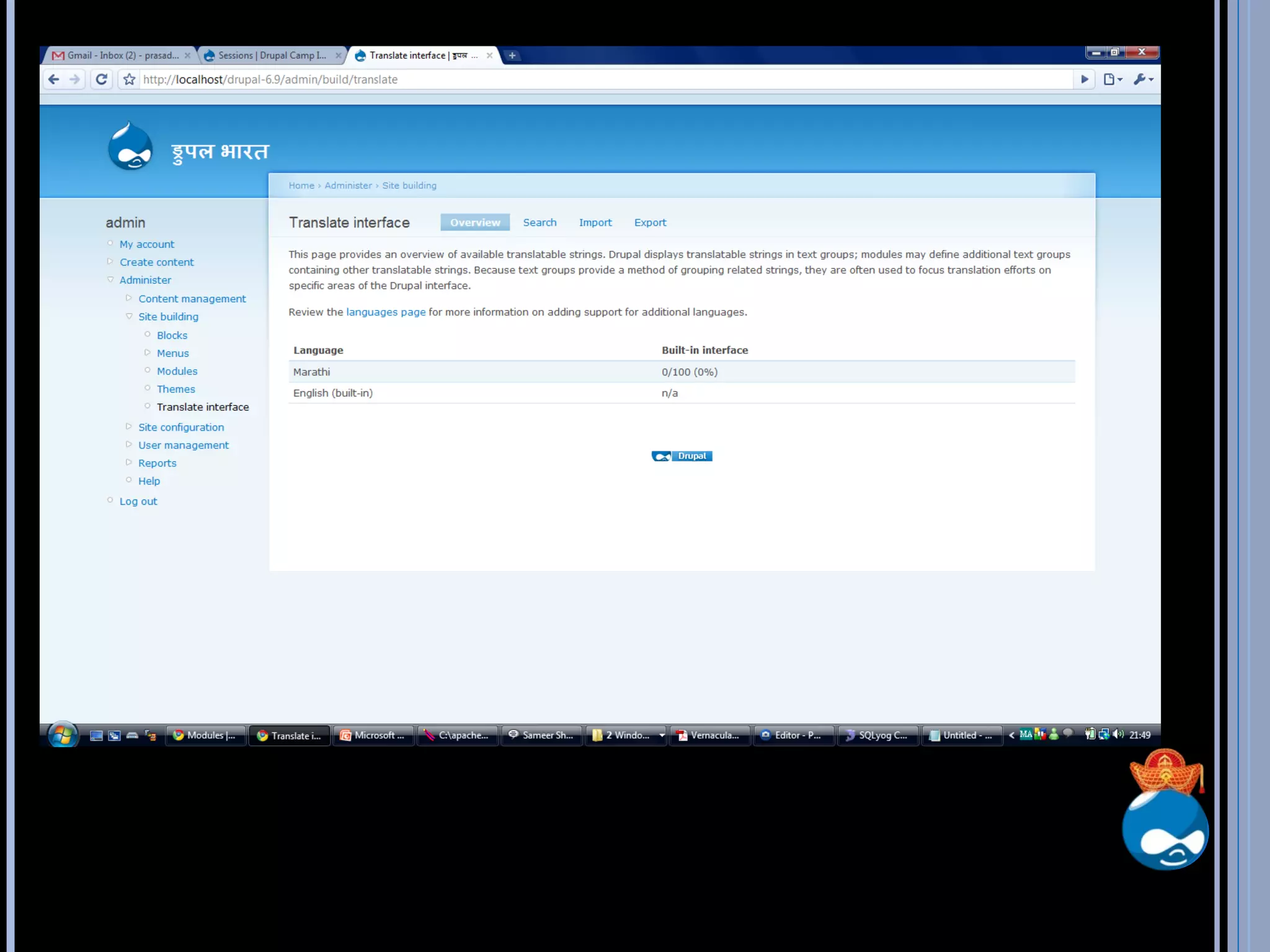This screenshot has height=952, width=1270.
Task: Open SQLyog from the taskbar
Action: pyautogui.click(x=877, y=735)
